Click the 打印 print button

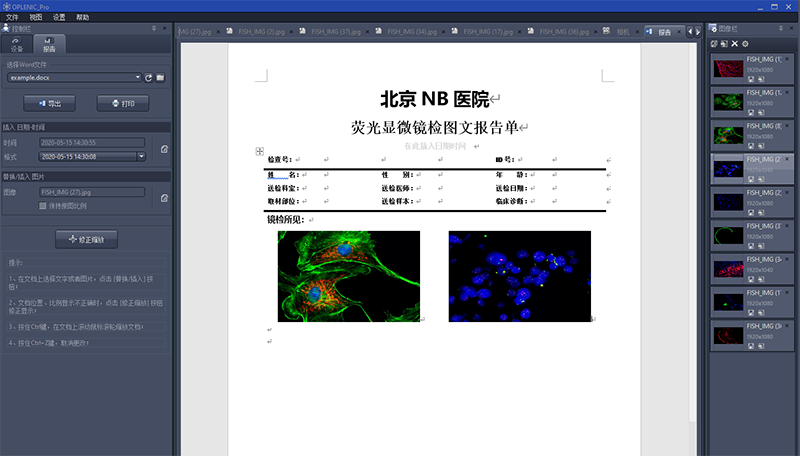pos(123,103)
